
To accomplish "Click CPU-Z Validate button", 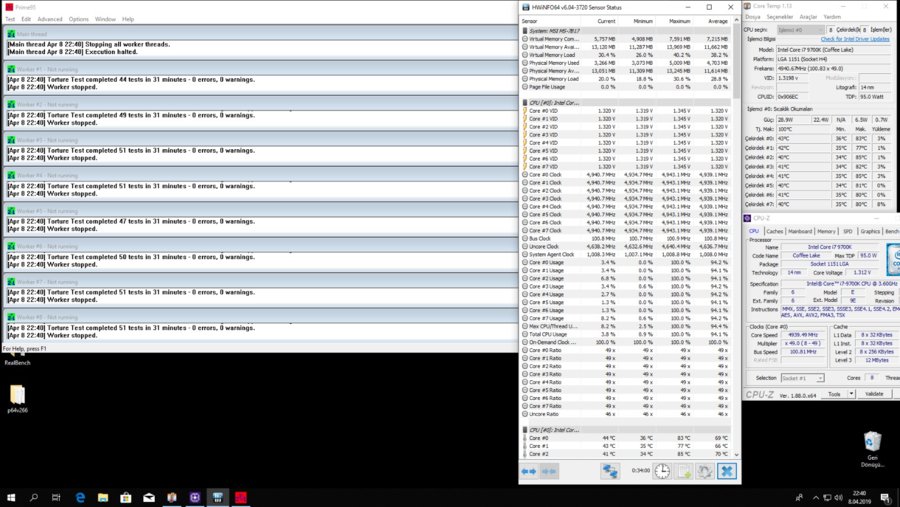I will click(x=874, y=394).
